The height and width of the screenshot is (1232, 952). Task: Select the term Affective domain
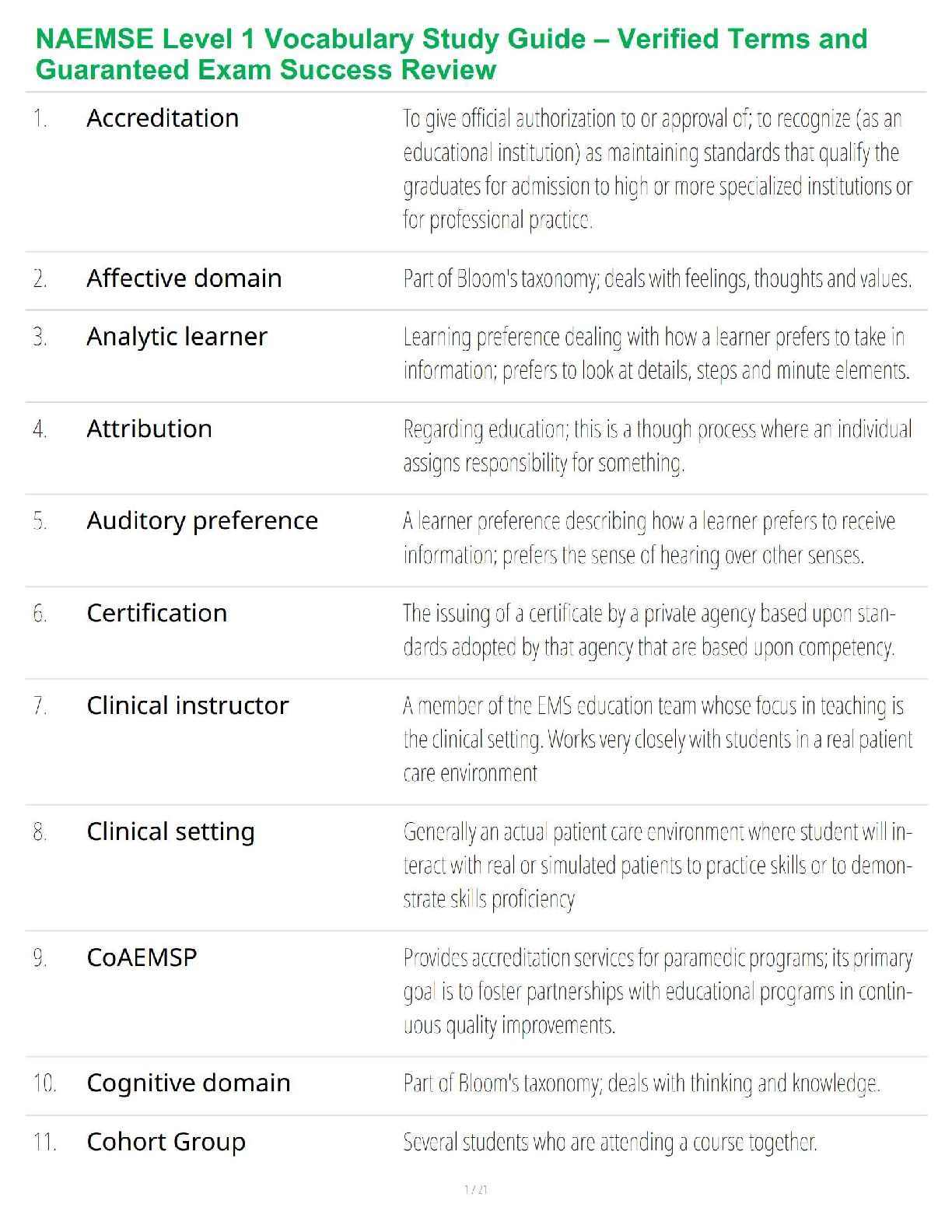pos(184,278)
